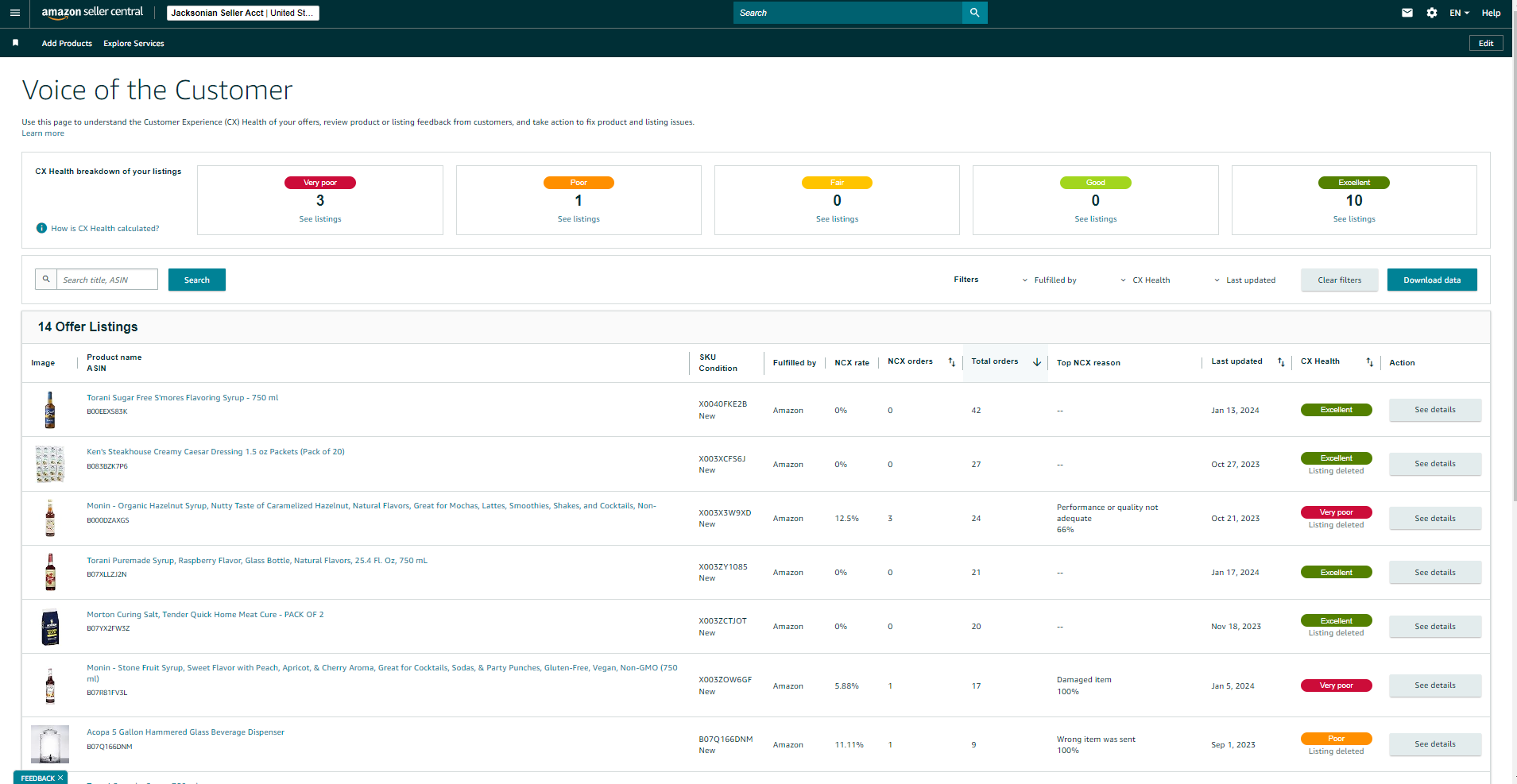
Task: Click the Edit button in navigation bar
Action: tap(1486, 43)
